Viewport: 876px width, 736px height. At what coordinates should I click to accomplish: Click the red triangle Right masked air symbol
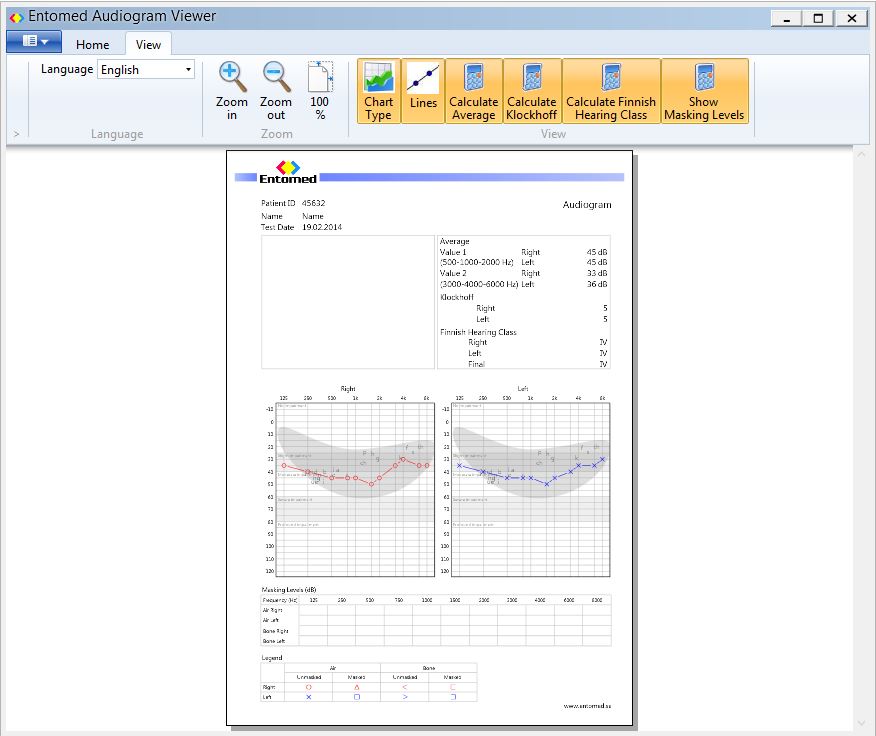coord(356,687)
